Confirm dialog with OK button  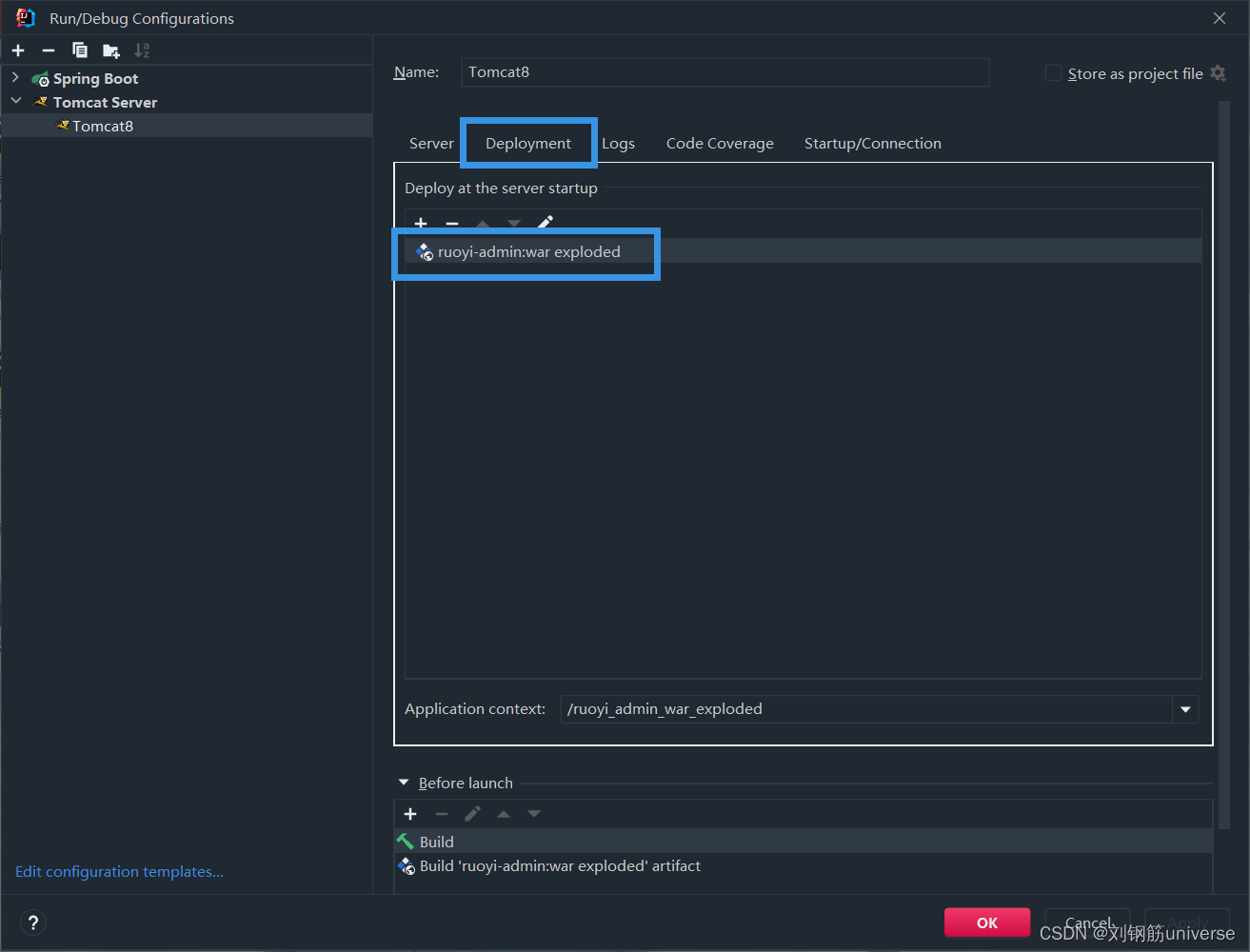(x=987, y=922)
